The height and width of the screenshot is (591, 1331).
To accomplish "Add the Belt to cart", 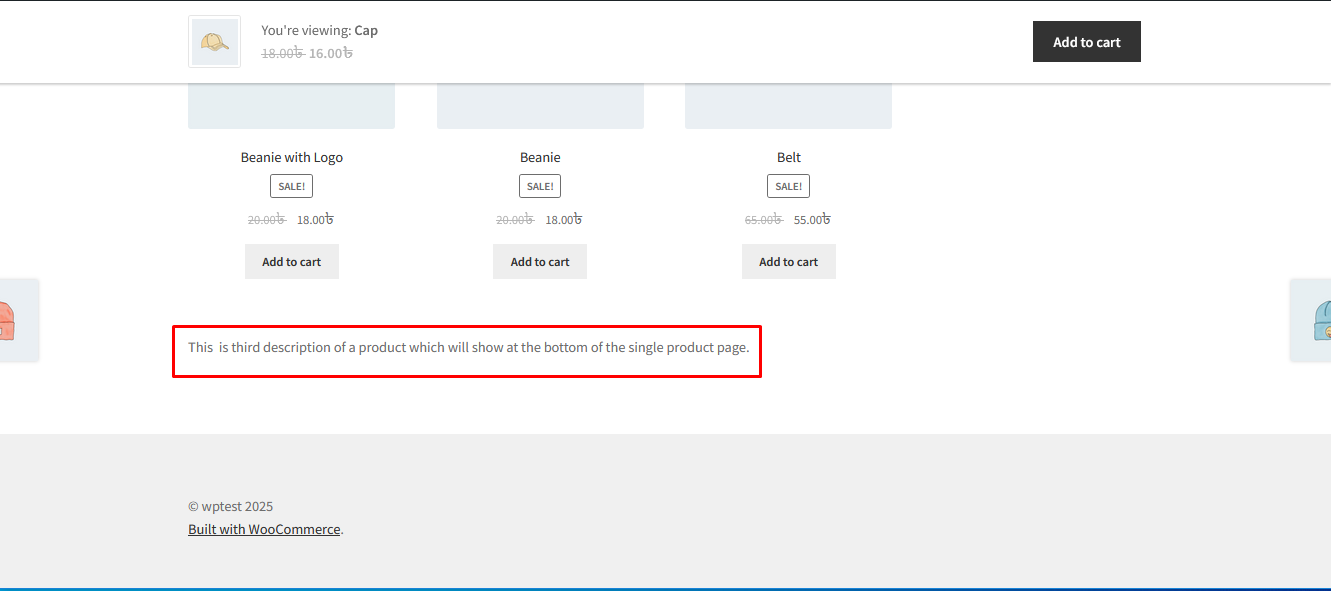I will click(x=788, y=262).
